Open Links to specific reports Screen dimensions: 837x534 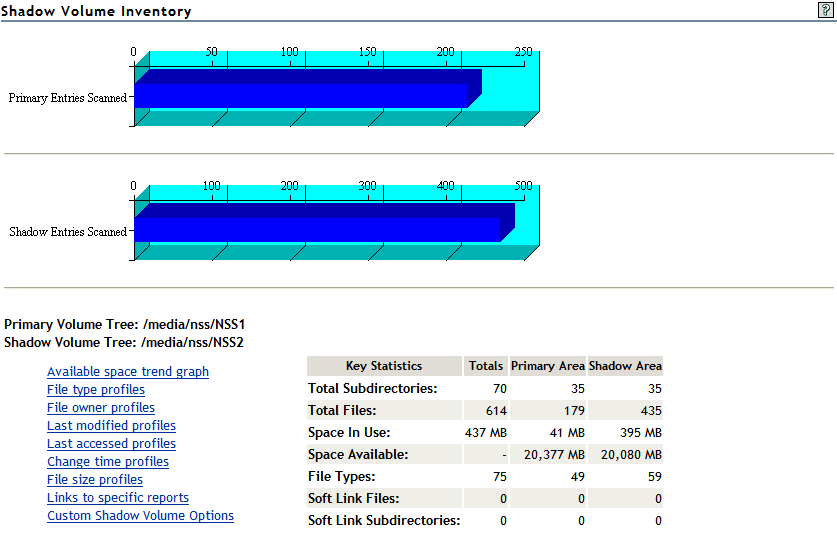(x=117, y=498)
